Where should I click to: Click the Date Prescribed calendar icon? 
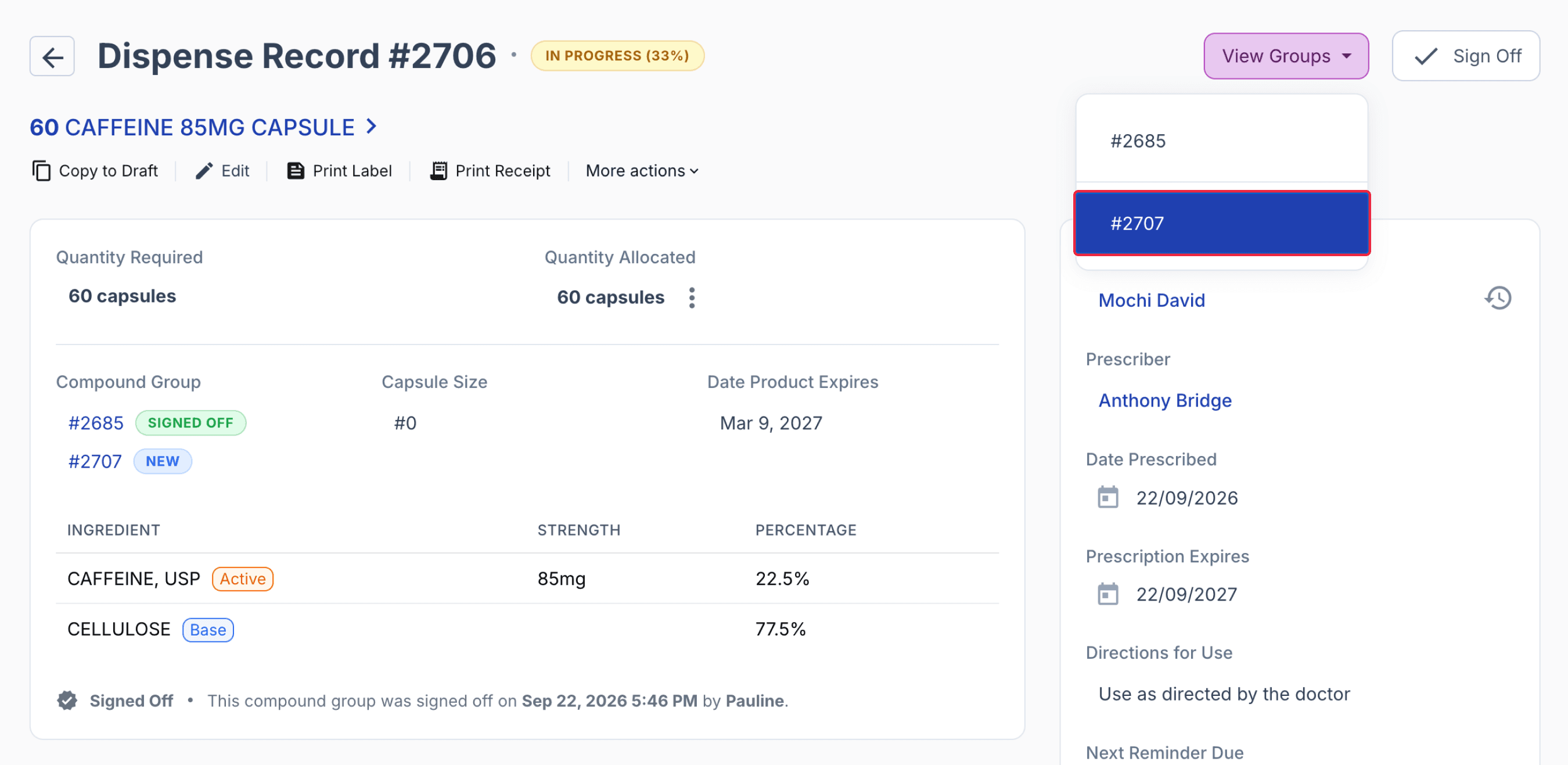tap(1108, 497)
